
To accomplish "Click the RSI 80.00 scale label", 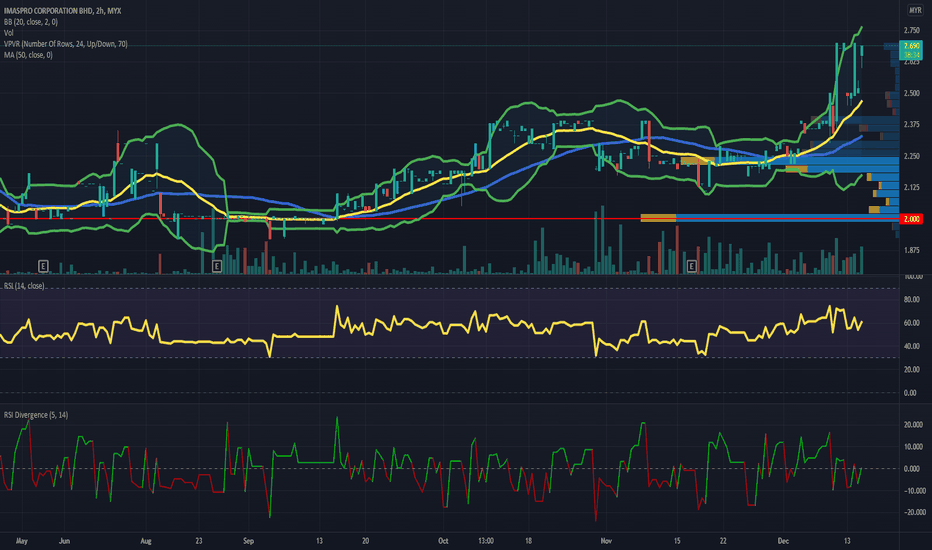I will tap(912, 300).
